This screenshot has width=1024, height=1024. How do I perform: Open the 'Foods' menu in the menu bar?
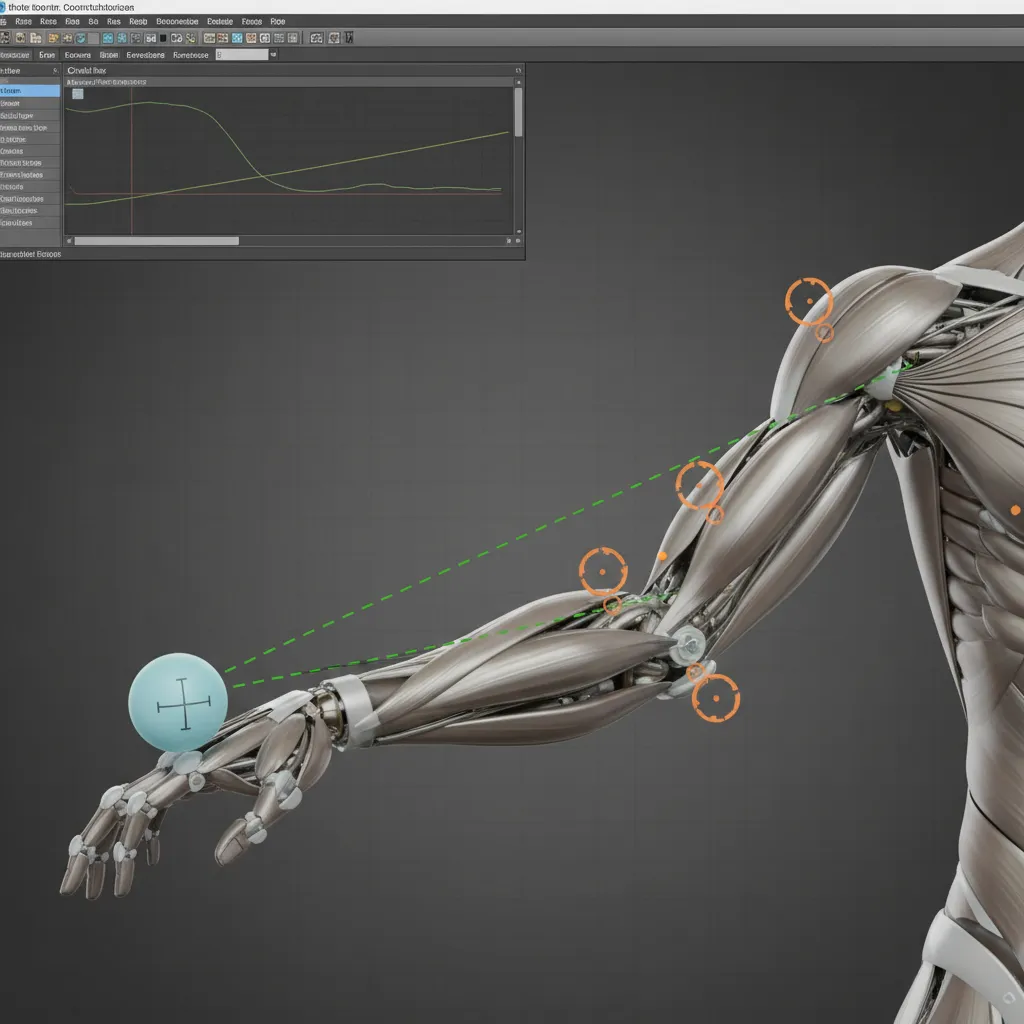coord(251,22)
